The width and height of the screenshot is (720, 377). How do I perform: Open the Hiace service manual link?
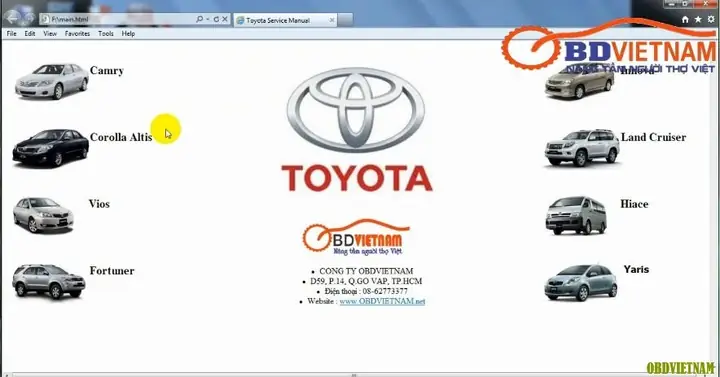[x=634, y=204]
